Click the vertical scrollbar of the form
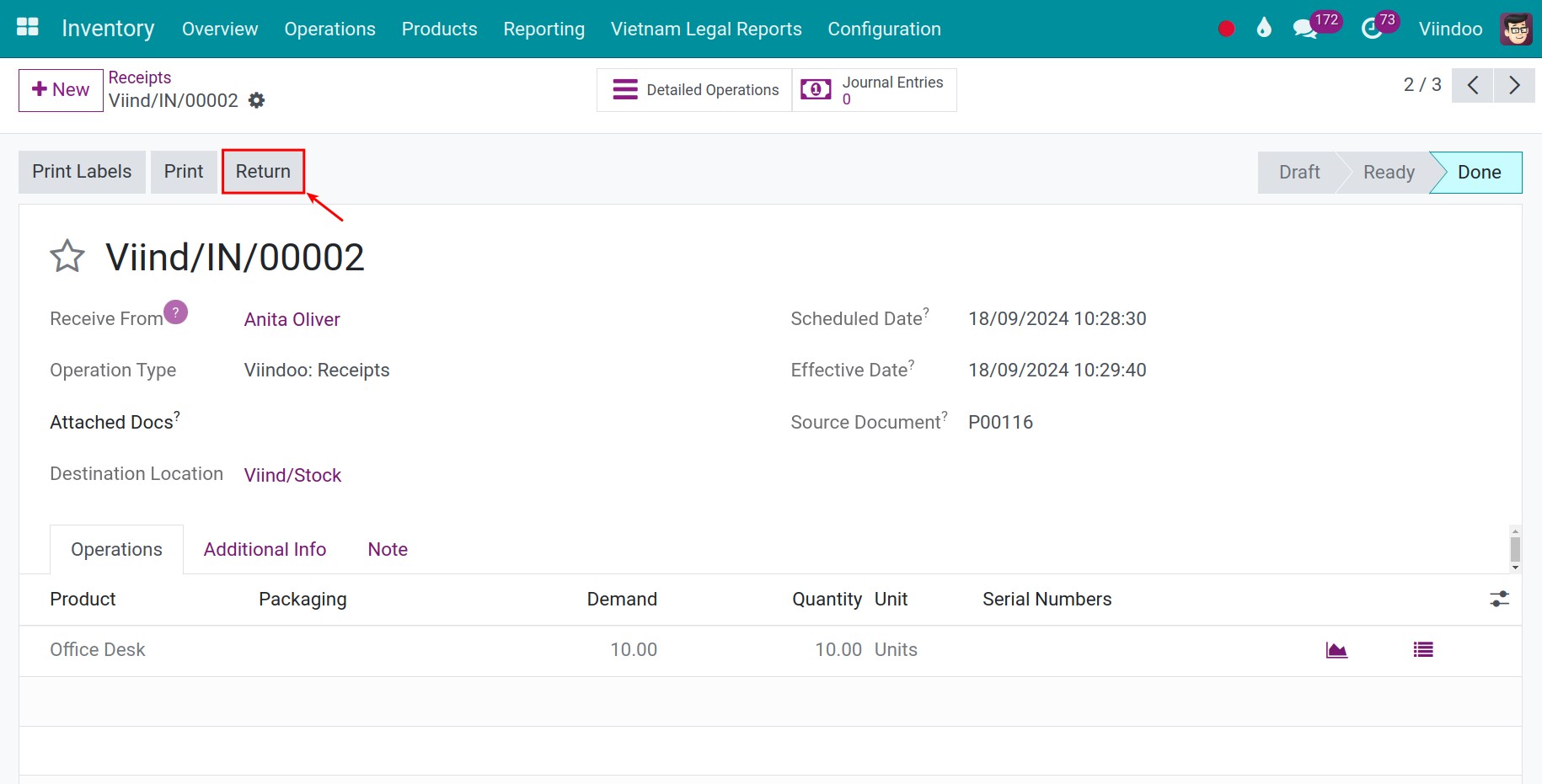Viewport: 1542px width, 784px height. [1515, 549]
